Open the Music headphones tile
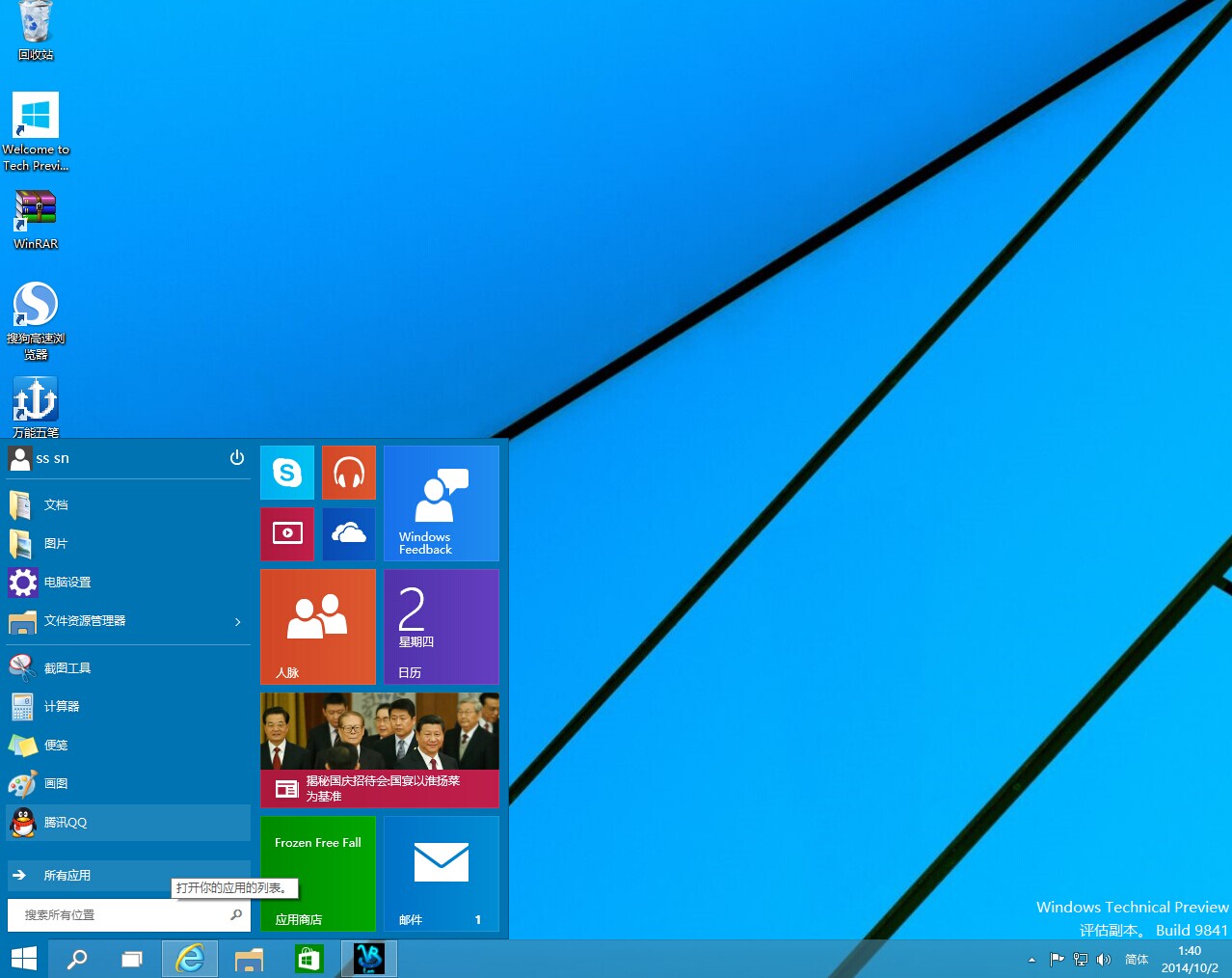This screenshot has height=978, width=1232. point(348,473)
